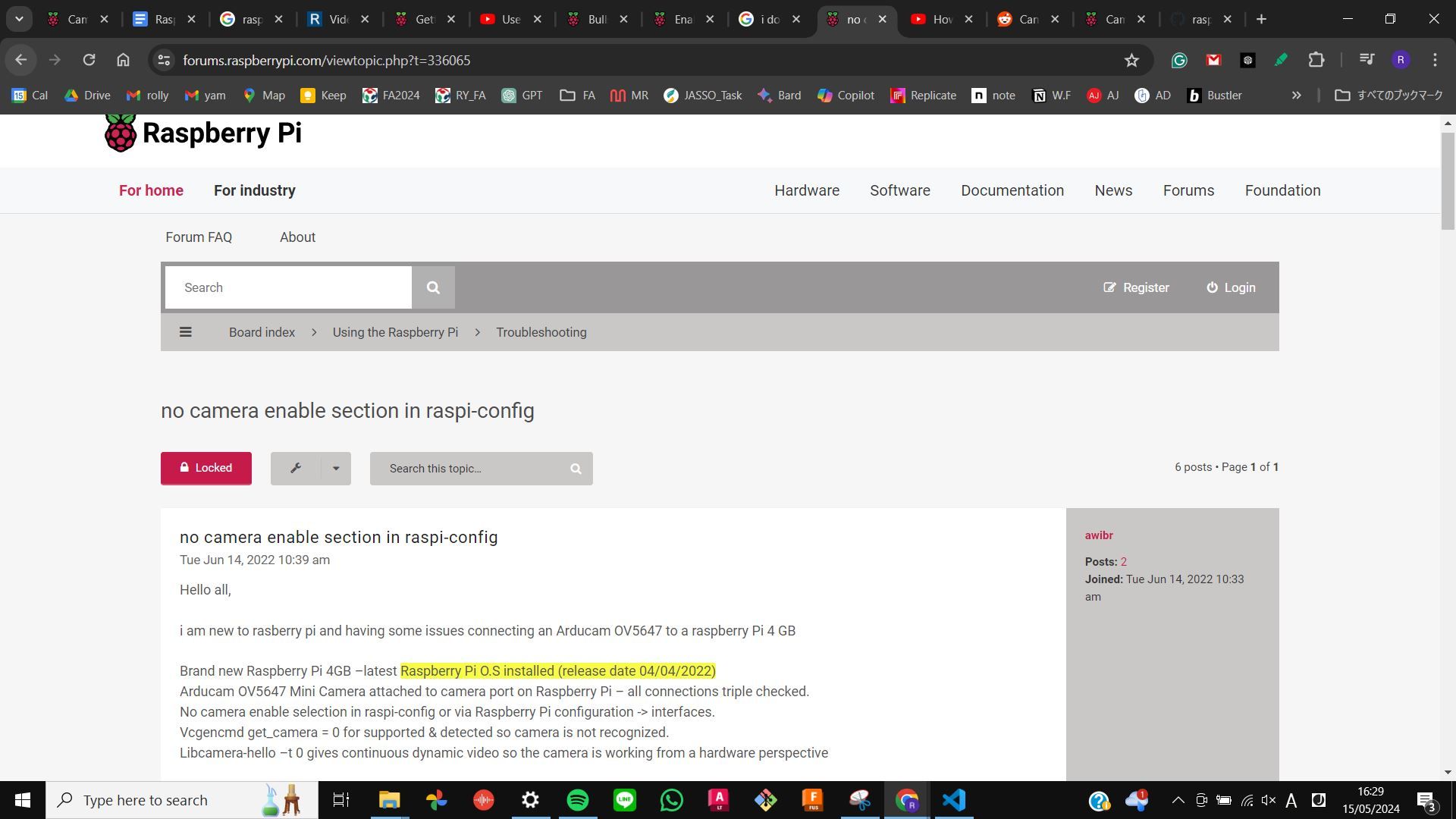Viewport: 1456px width, 819px height.
Task: Click the Register link
Action: tap(1136, 287)
